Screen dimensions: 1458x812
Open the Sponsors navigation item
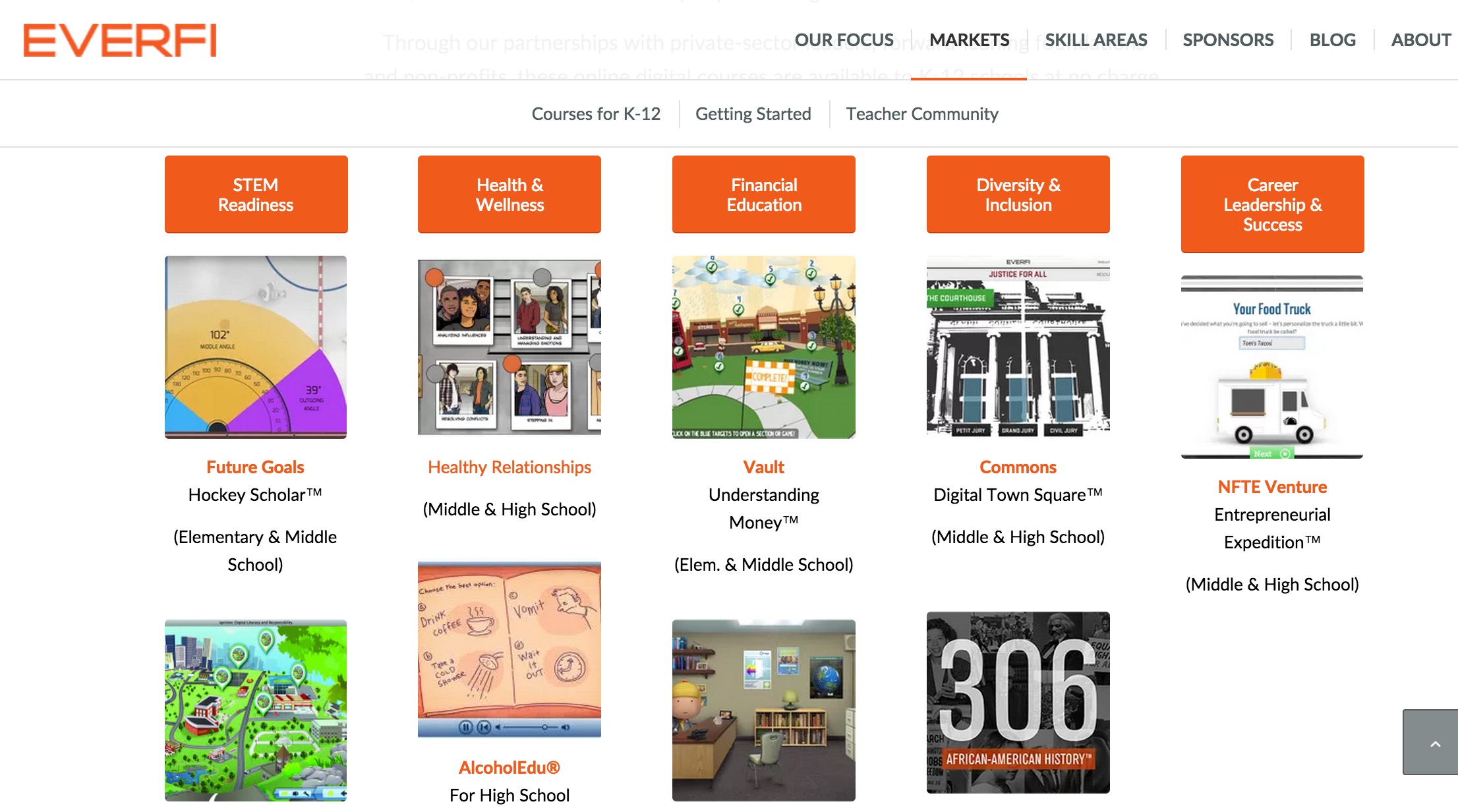[x=1228, y=40]
